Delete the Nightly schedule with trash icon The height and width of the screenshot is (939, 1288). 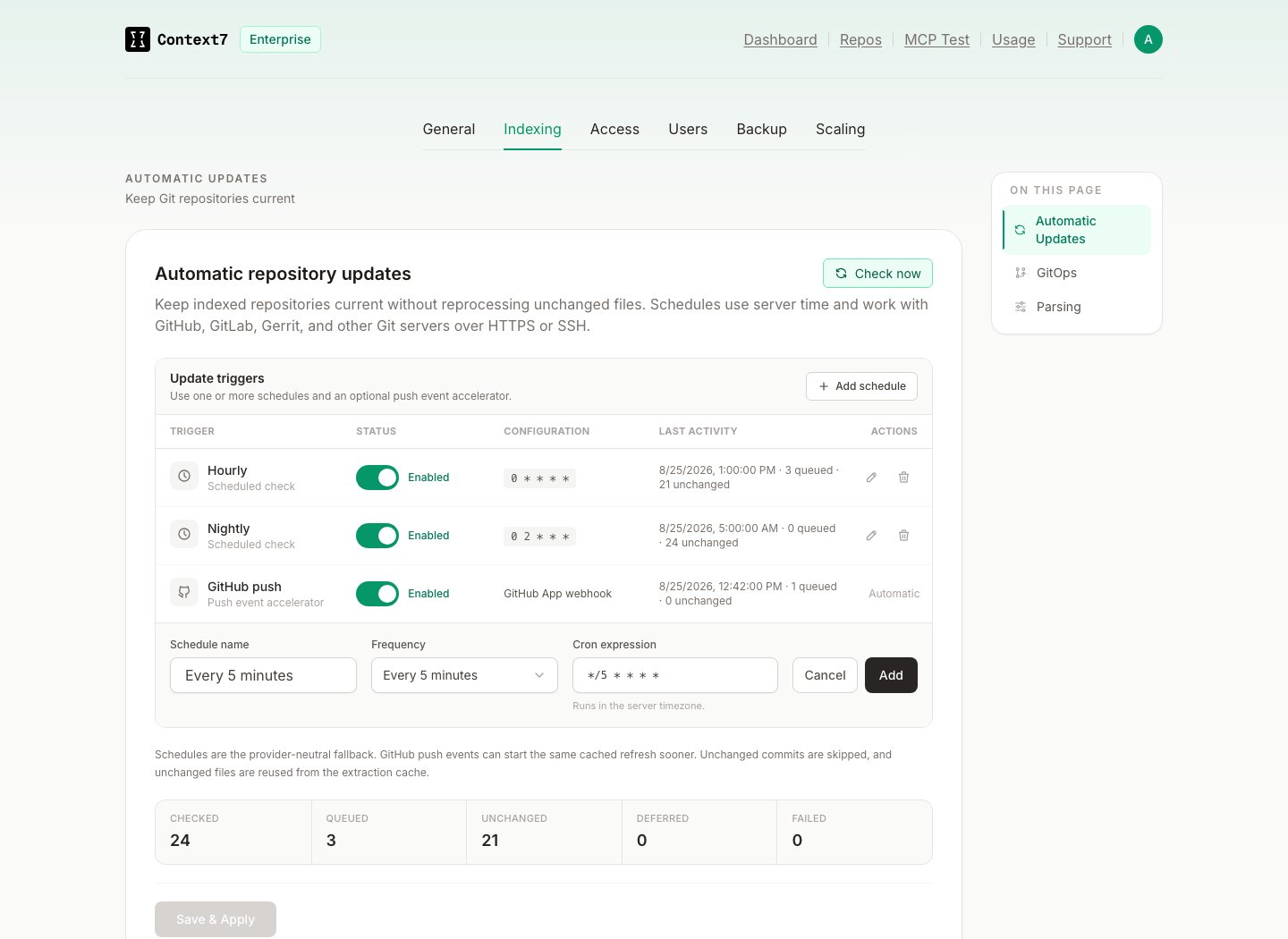[903, 536]
